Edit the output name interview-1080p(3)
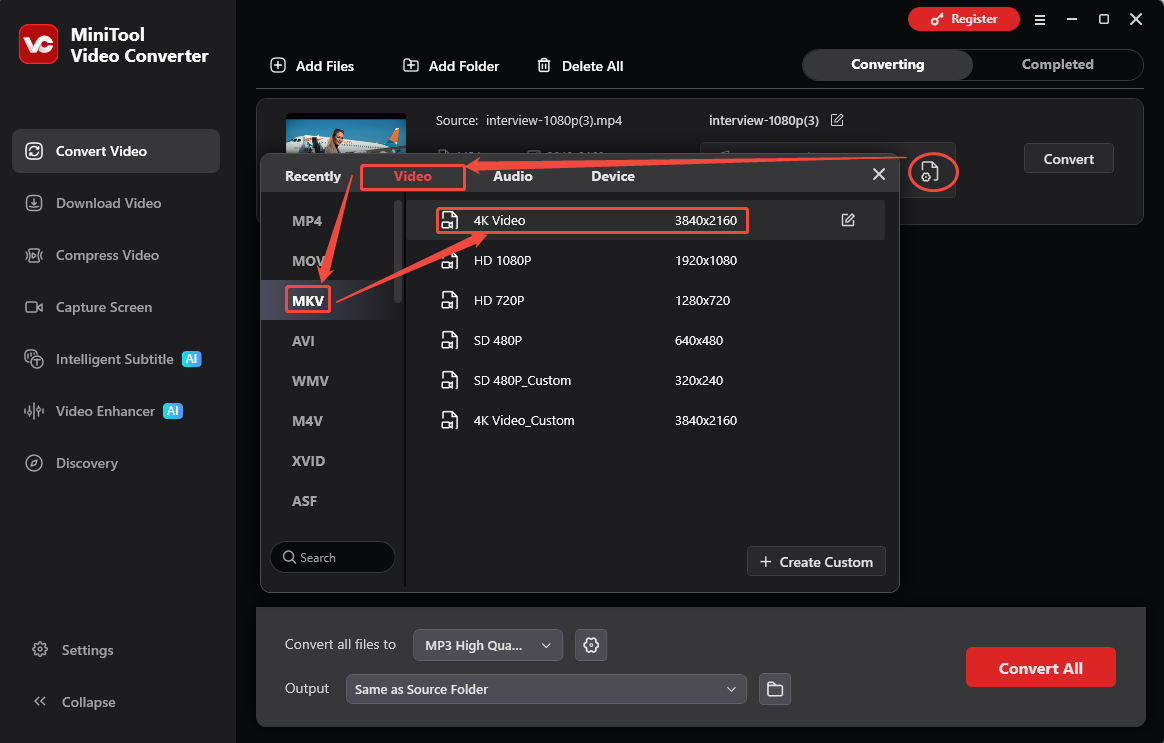 click(x=837, y=120)
